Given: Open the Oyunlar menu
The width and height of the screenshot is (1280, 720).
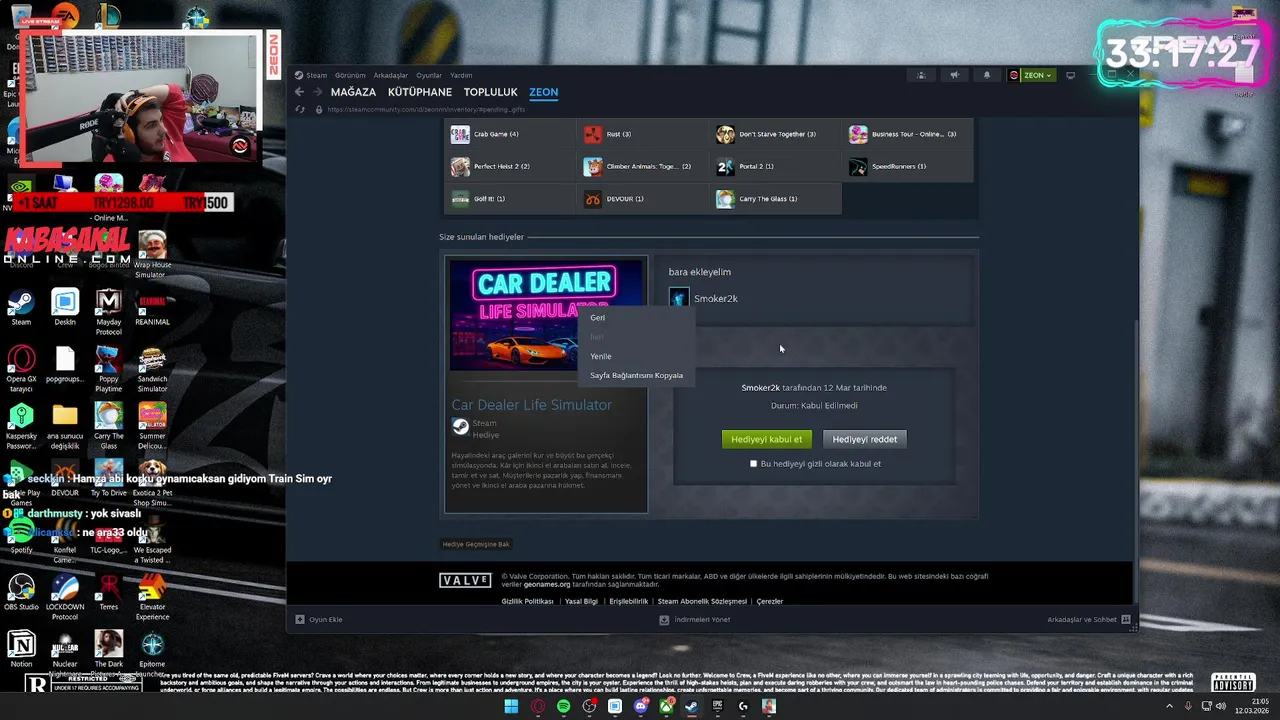Looking at the screenshot, I should pyautogui.click(x=429, y=75).
